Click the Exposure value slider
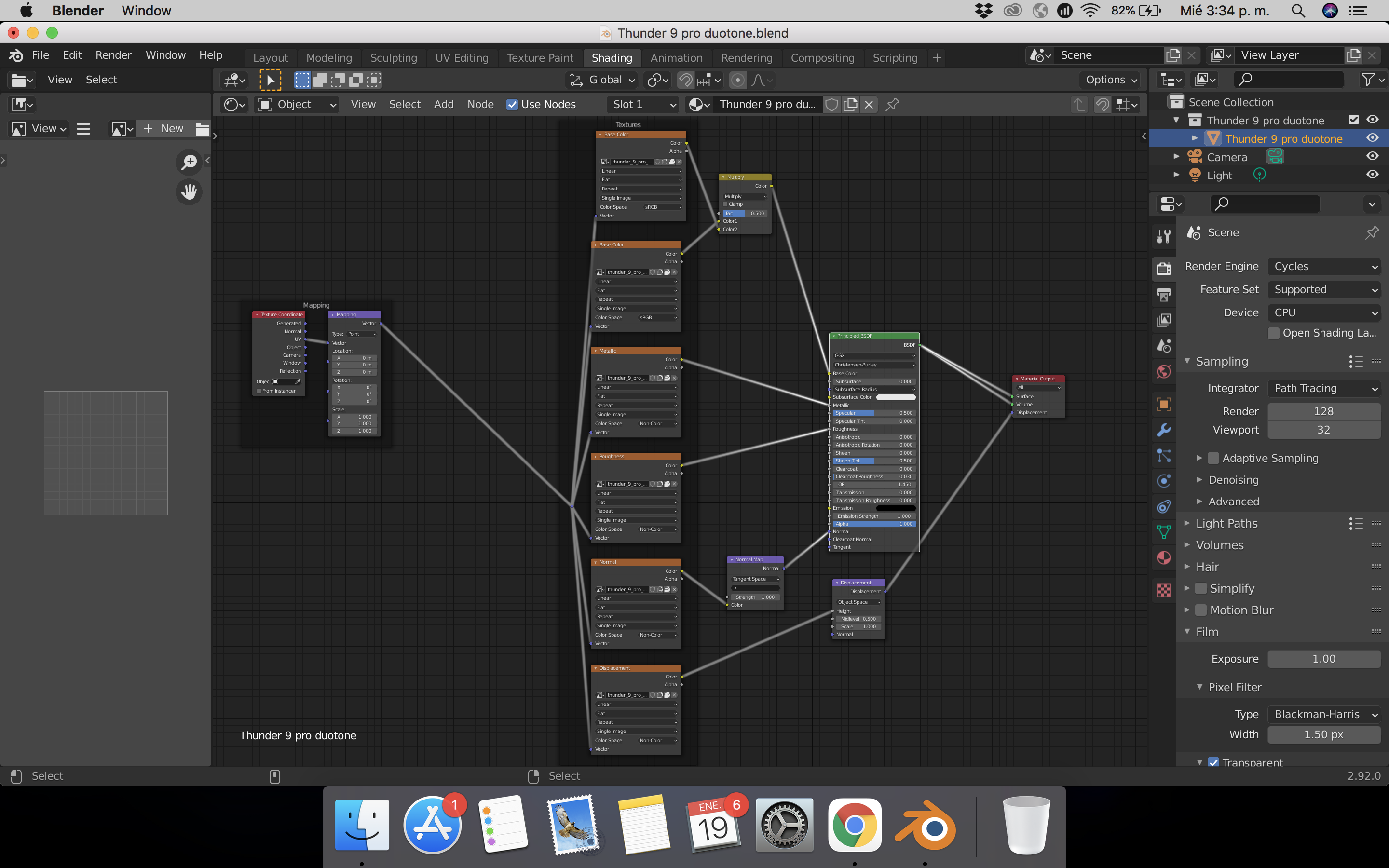The height and width of the screenshot is (868, 1389). [1323, 659]
